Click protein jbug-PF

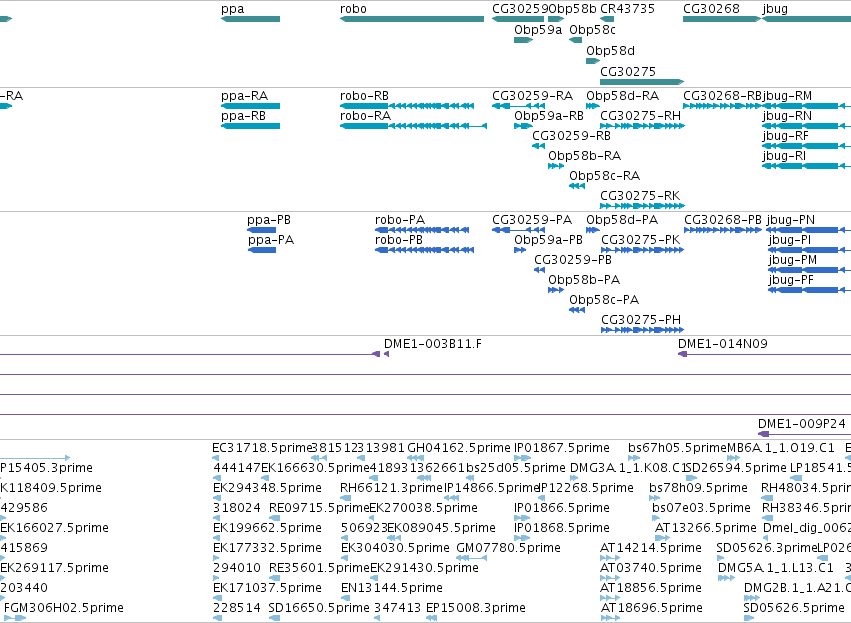[x=809, y=290]
